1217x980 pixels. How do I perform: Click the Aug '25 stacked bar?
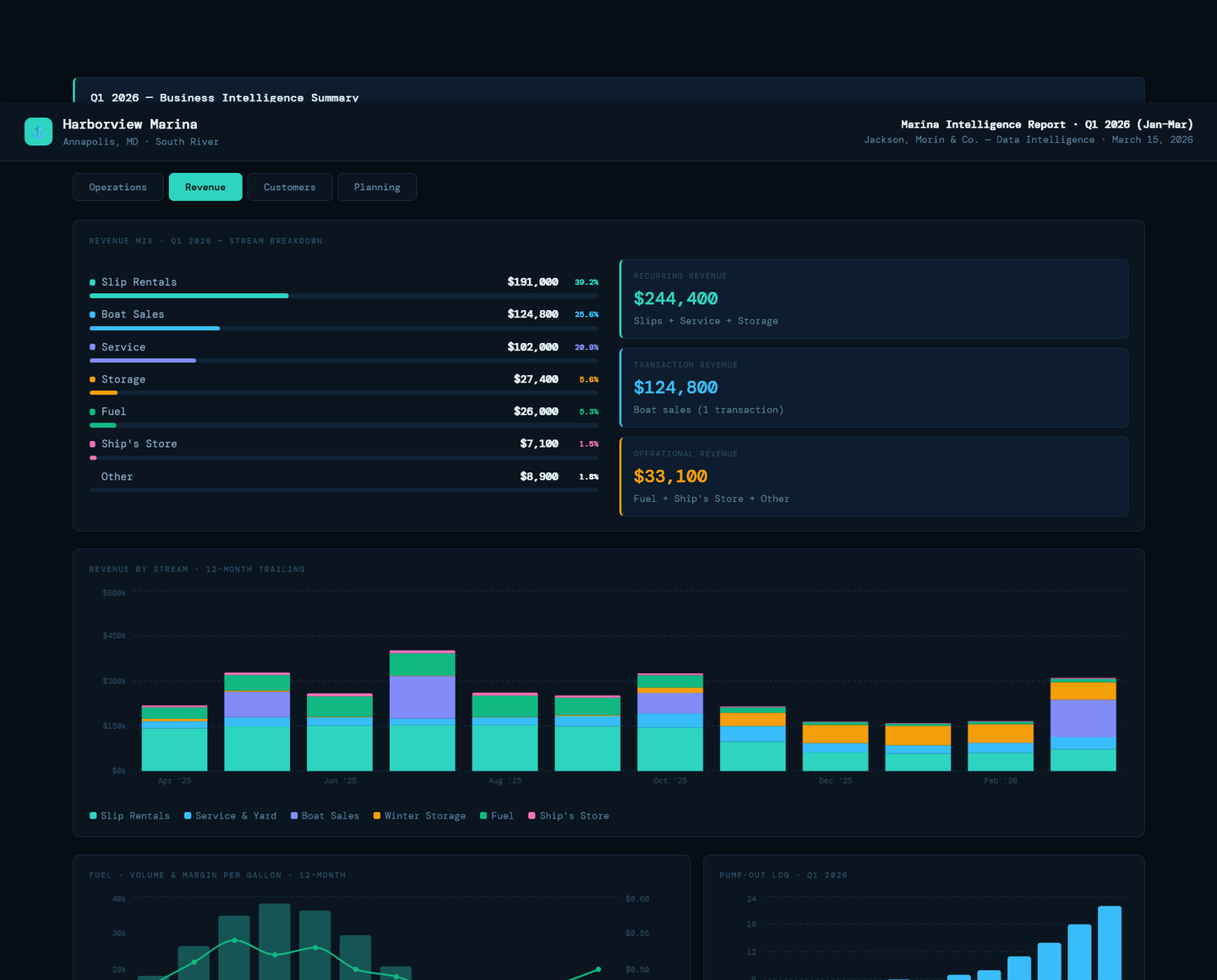click(x=505, y=732)
